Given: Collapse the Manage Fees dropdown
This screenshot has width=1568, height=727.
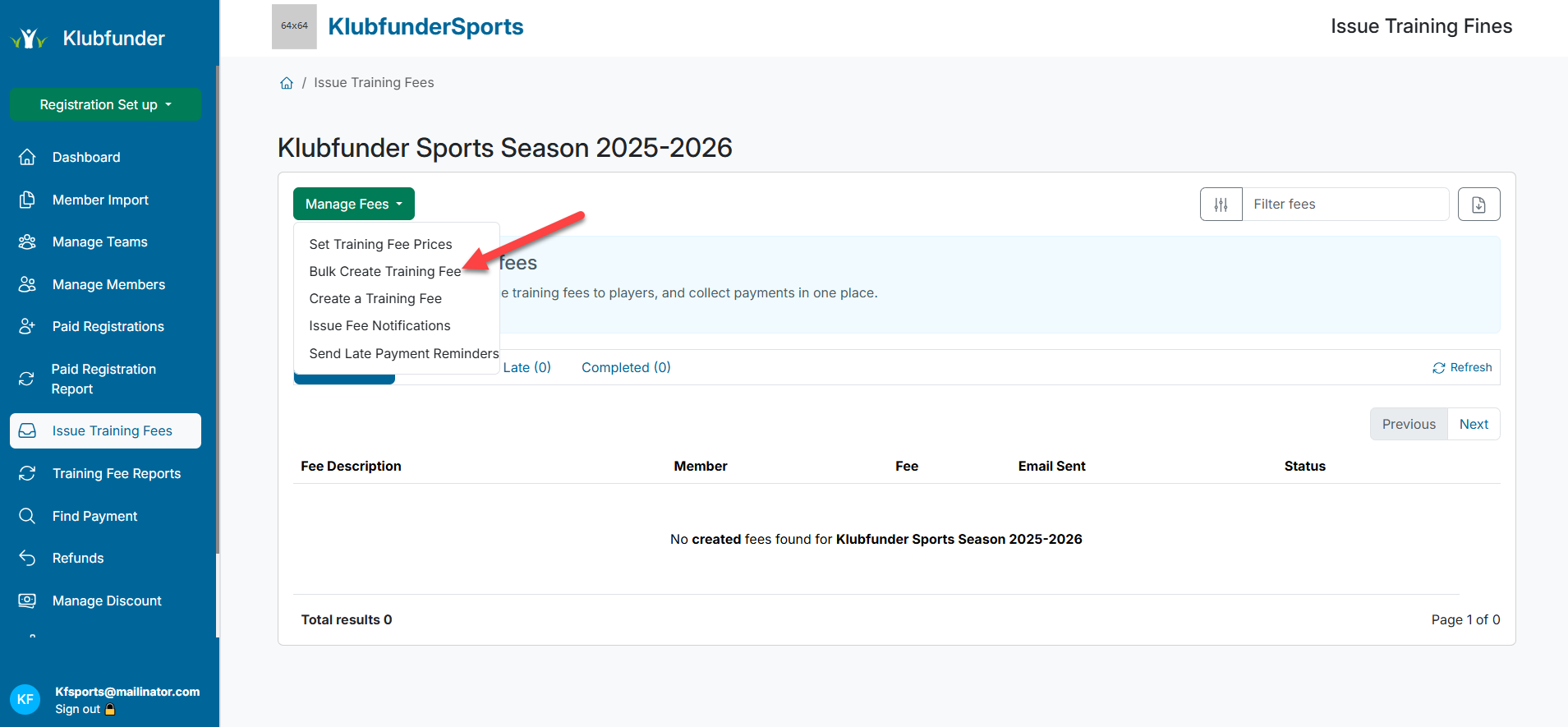Looking at the screenshot, I should (x=353, y=204).
